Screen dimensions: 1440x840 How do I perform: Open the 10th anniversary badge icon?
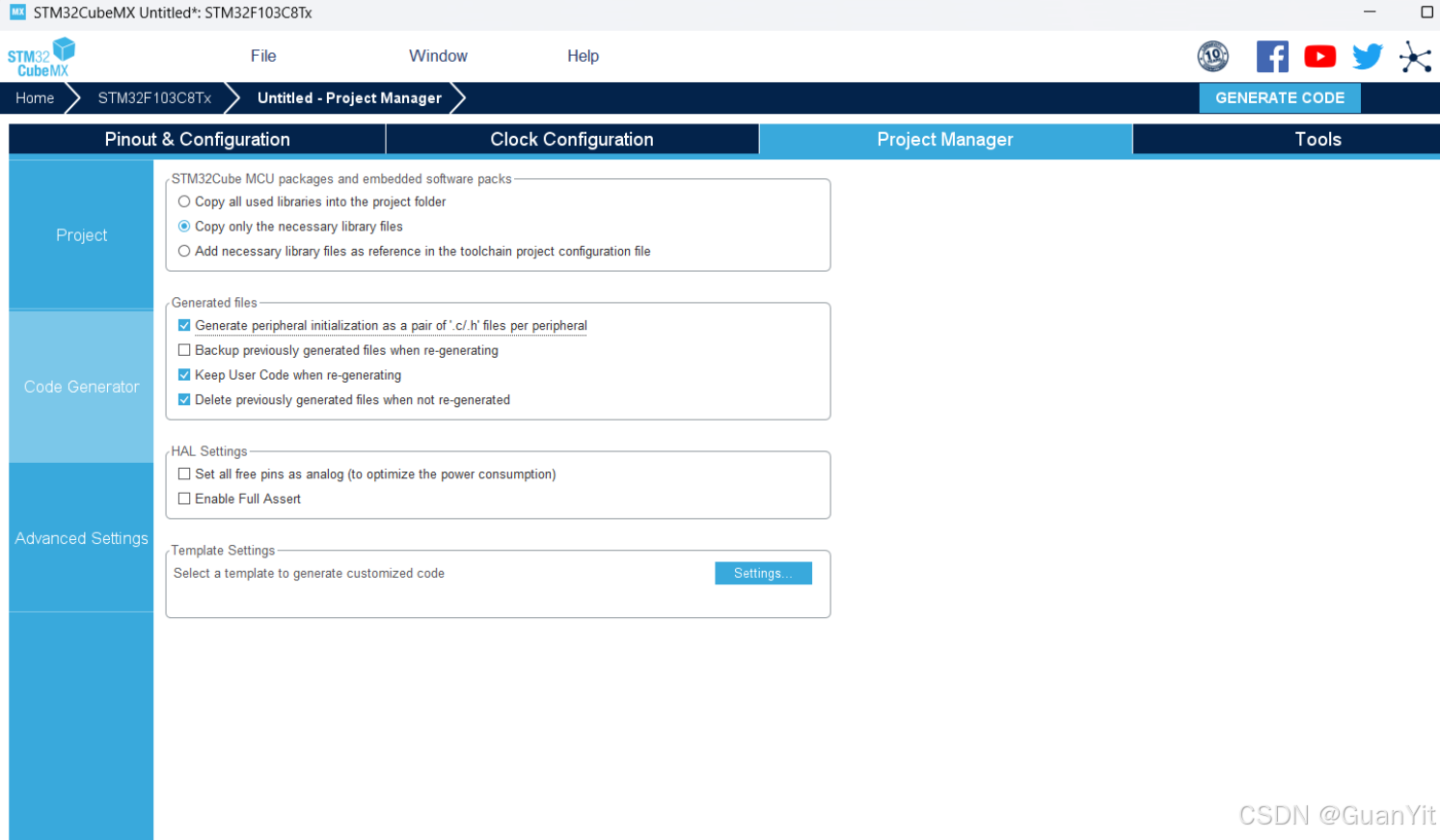1212,56
